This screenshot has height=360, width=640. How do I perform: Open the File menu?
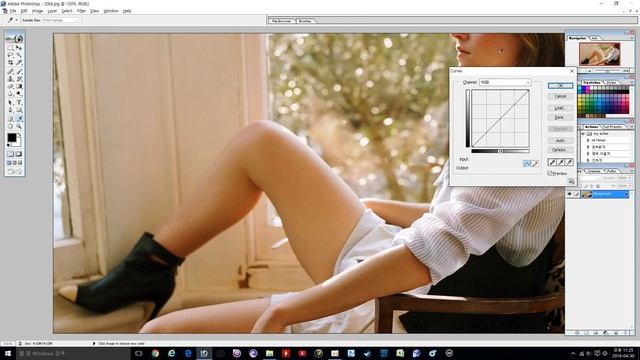point(13,11)
